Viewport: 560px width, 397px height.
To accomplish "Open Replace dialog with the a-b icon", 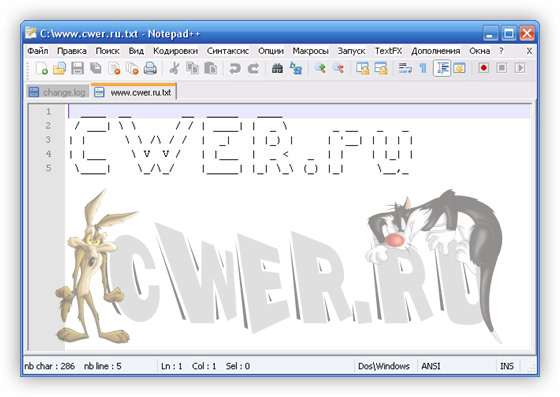I will (296, 68).
